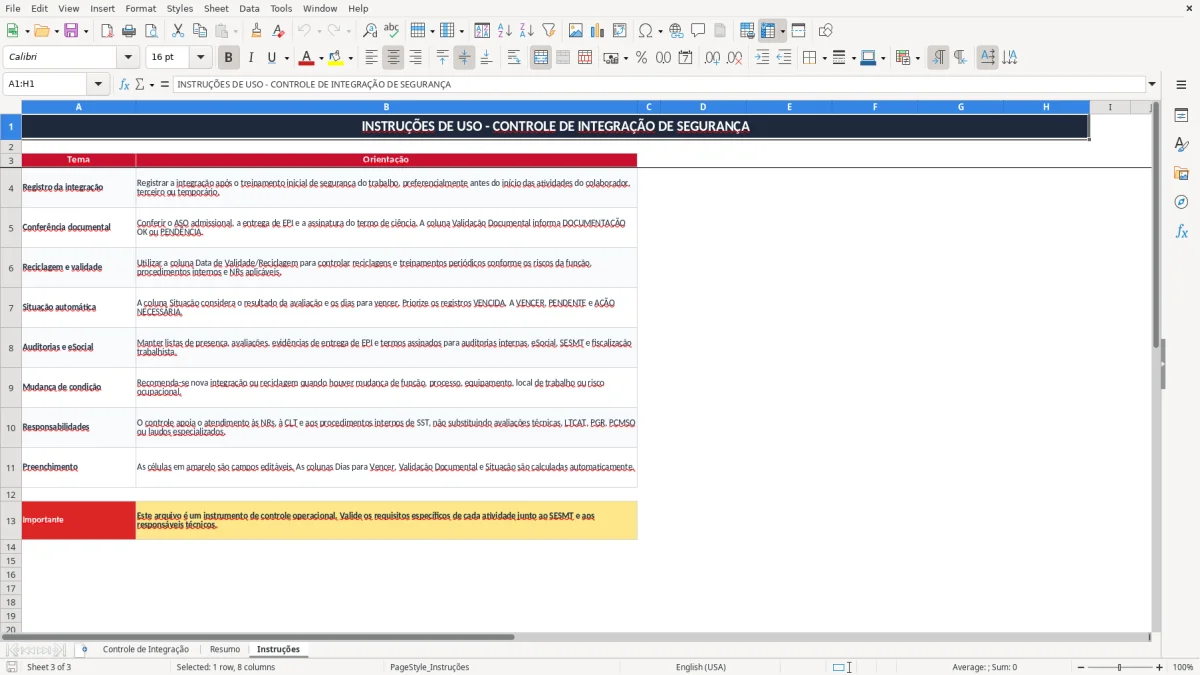Open the Sheet menu
Viewport: 1200px width, 675px height.
pos(216,8)
